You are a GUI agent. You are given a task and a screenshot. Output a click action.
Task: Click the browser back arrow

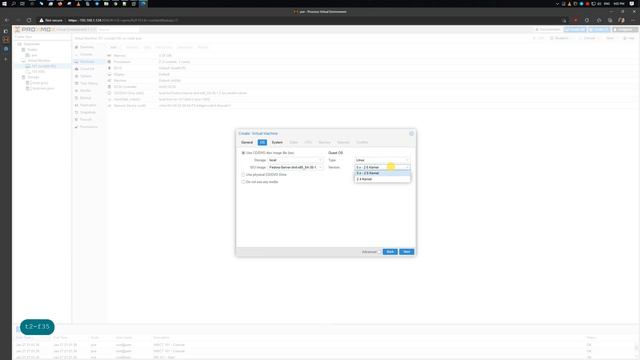click(7, 20)
